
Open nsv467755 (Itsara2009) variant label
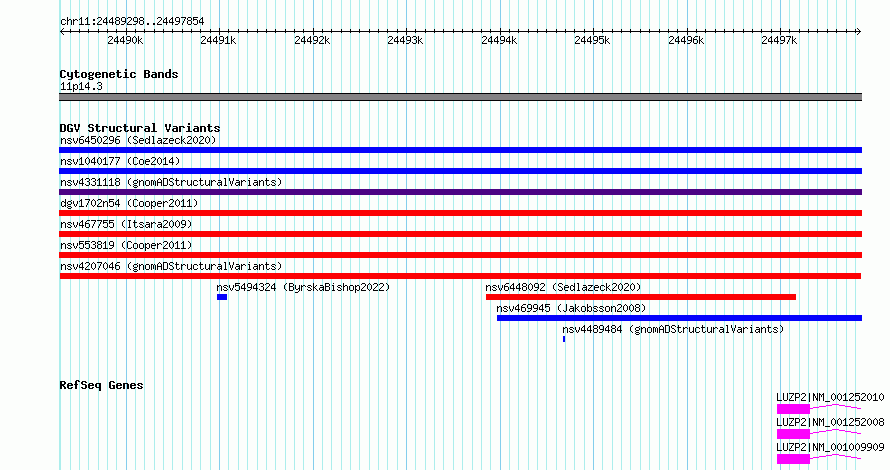(126, 224)
